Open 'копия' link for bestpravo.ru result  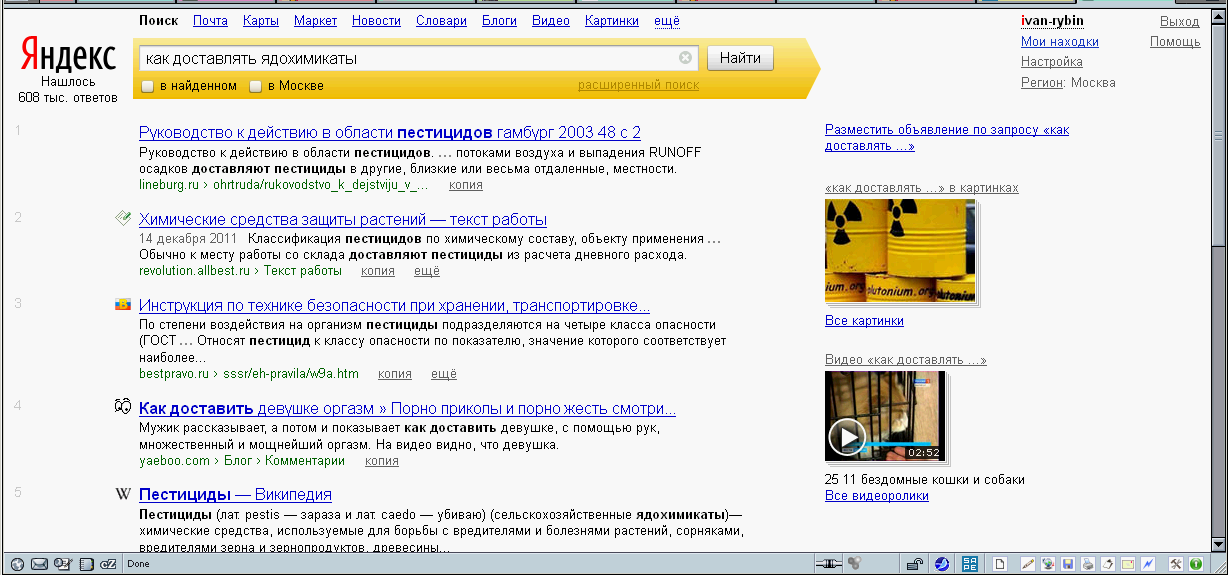click(x=395, y=374)
